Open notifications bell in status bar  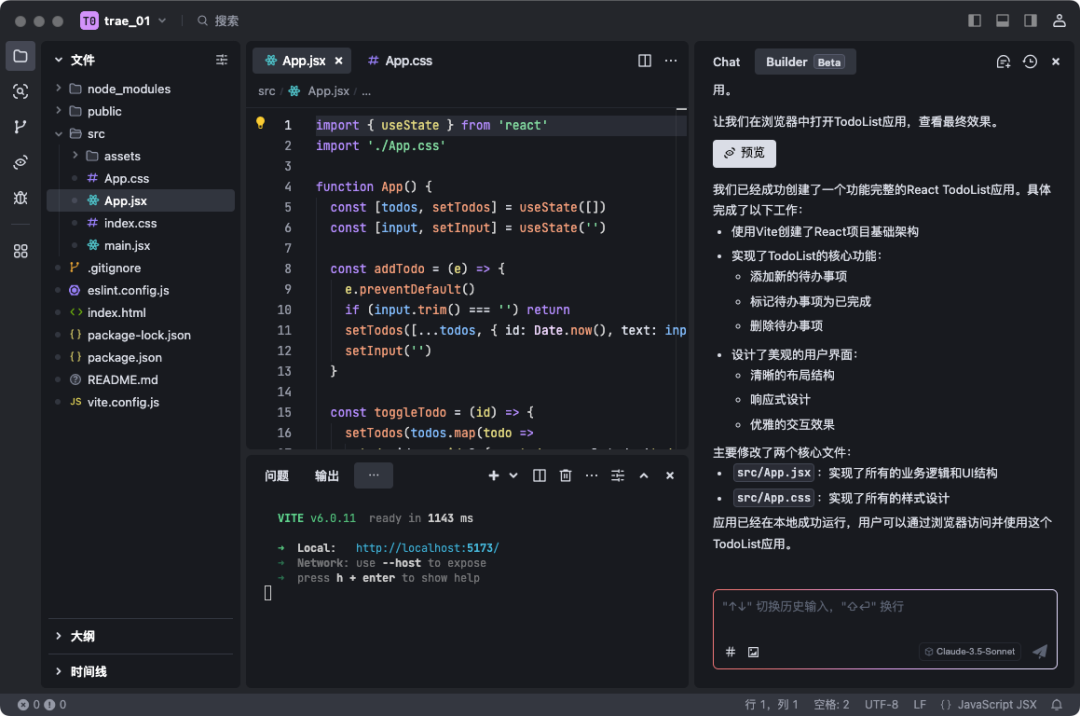coord(1057,704)
